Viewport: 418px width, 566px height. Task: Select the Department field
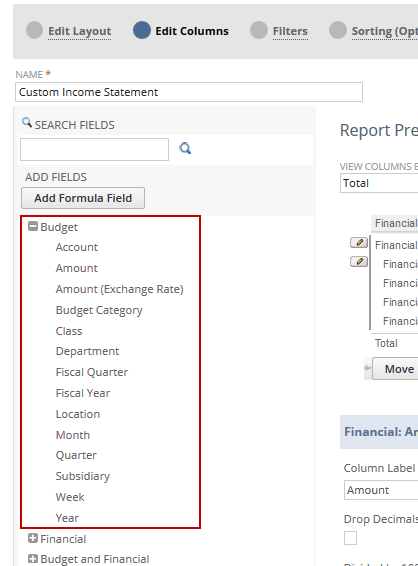[x=87, y=351]
